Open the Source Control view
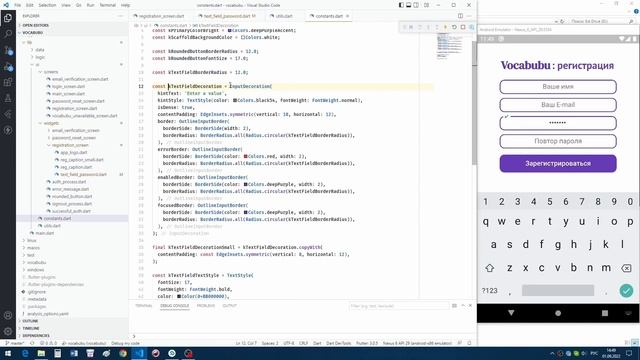The image size is (640, 360). (8, 50)
